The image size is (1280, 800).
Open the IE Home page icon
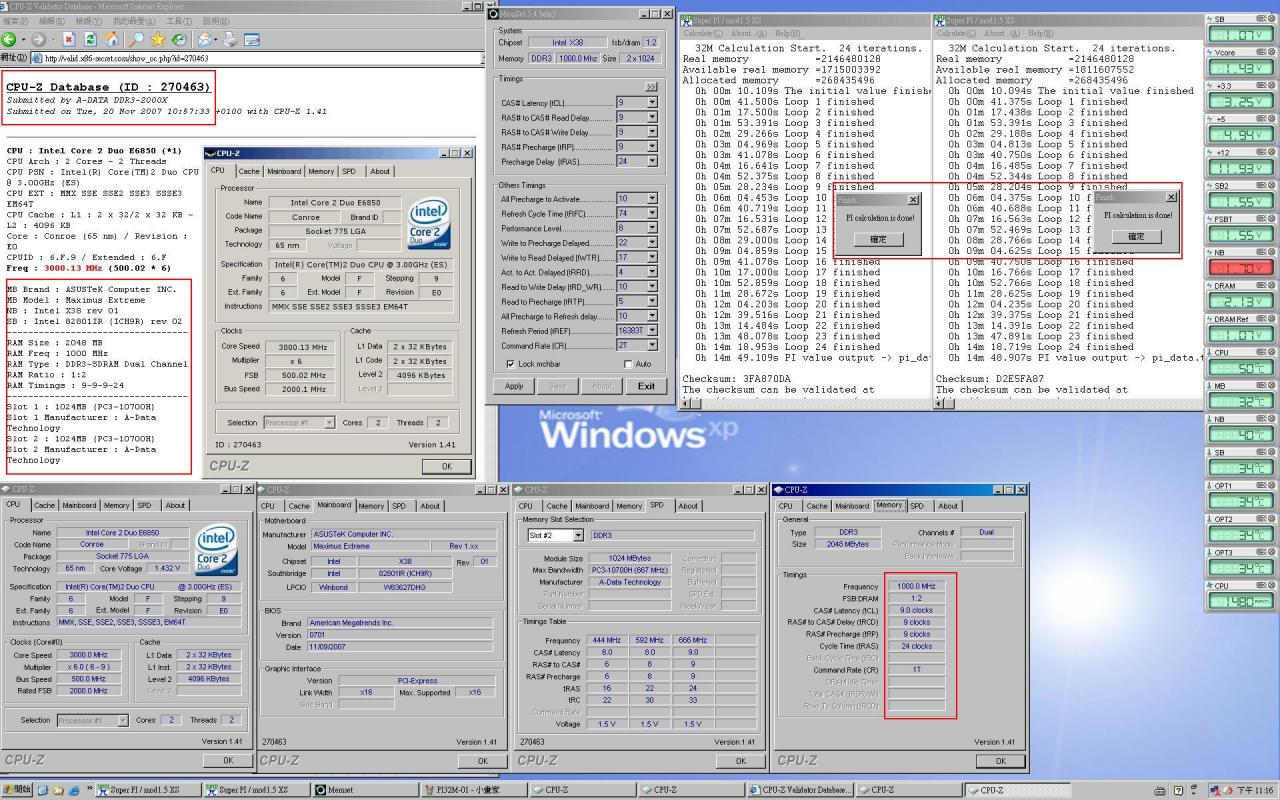pyautogui.click(x=112, y=39)
